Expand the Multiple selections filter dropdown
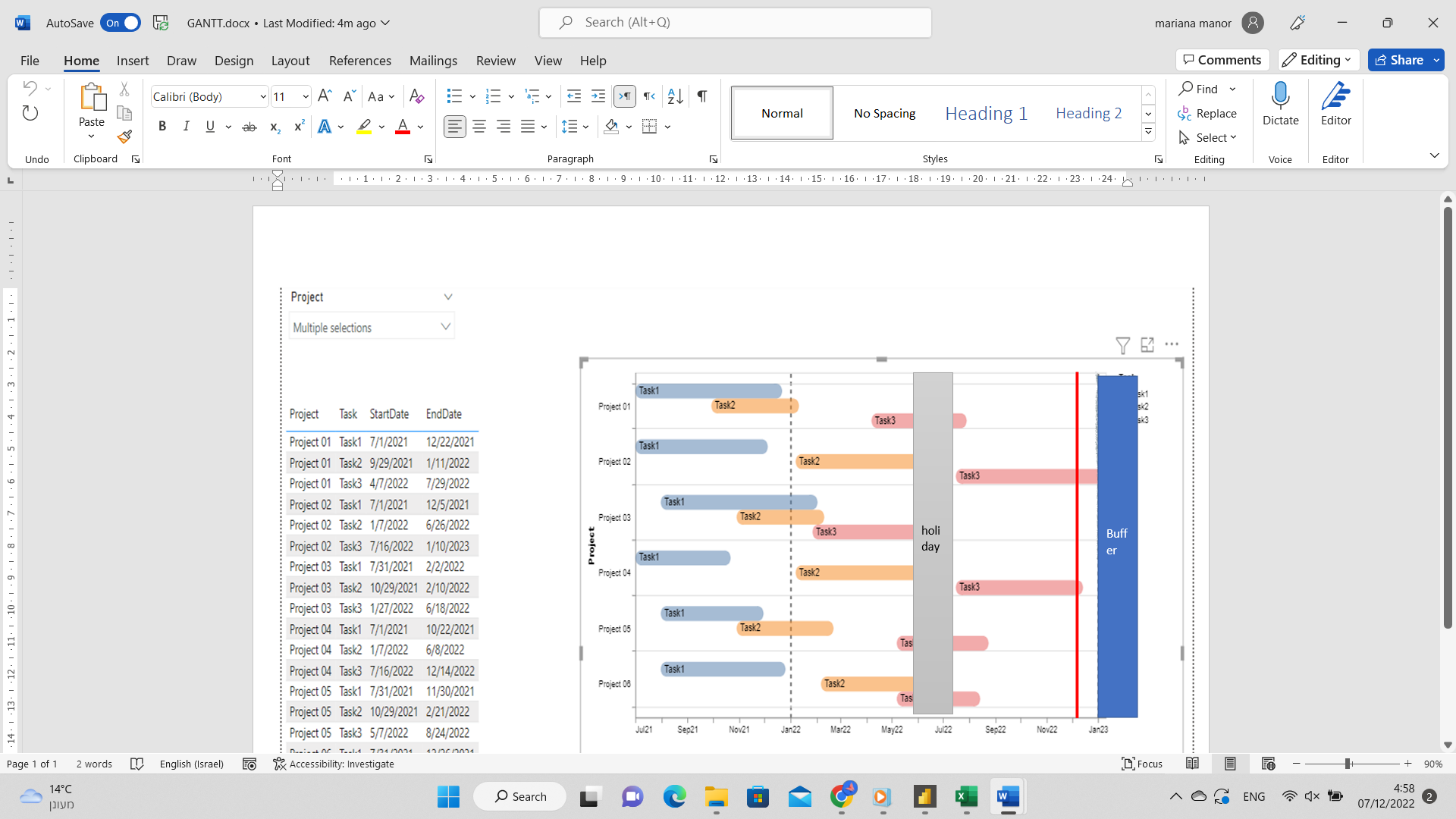This screenshot has height=819, width=1456. (445, 326)
